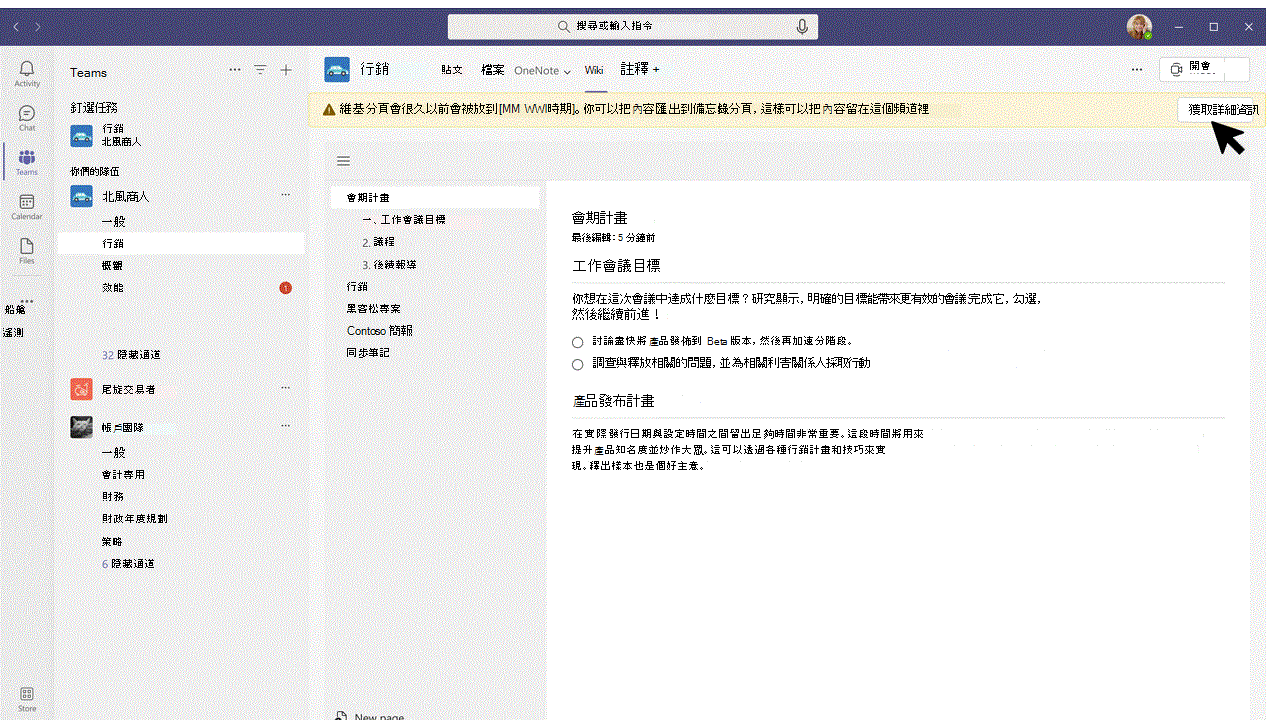Expand the OneNote tab dropdown chevron
The image size is (1280, 720).
(567, 72)
